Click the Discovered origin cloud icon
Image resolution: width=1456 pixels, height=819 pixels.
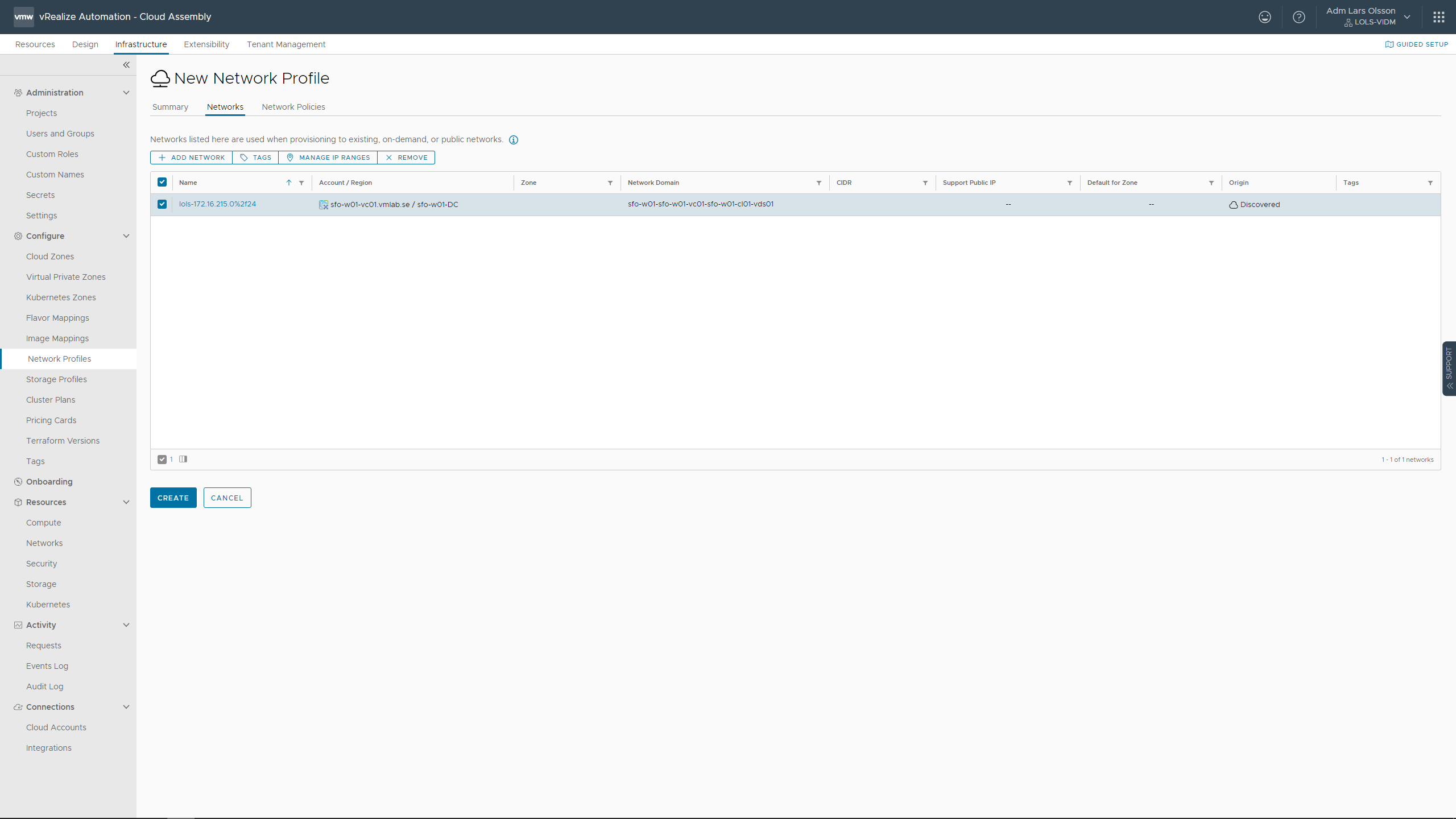[1233, 205]
